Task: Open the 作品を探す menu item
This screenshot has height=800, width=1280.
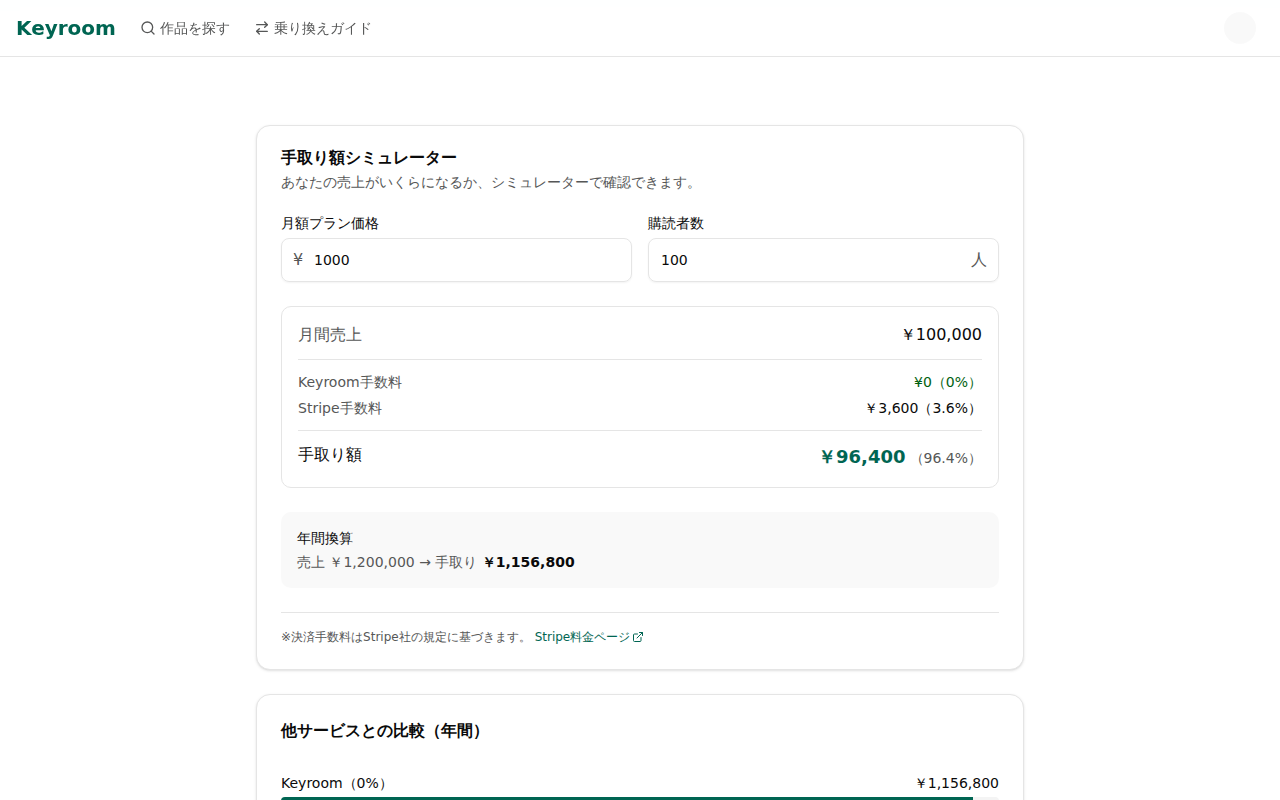Action: point(185,28)
